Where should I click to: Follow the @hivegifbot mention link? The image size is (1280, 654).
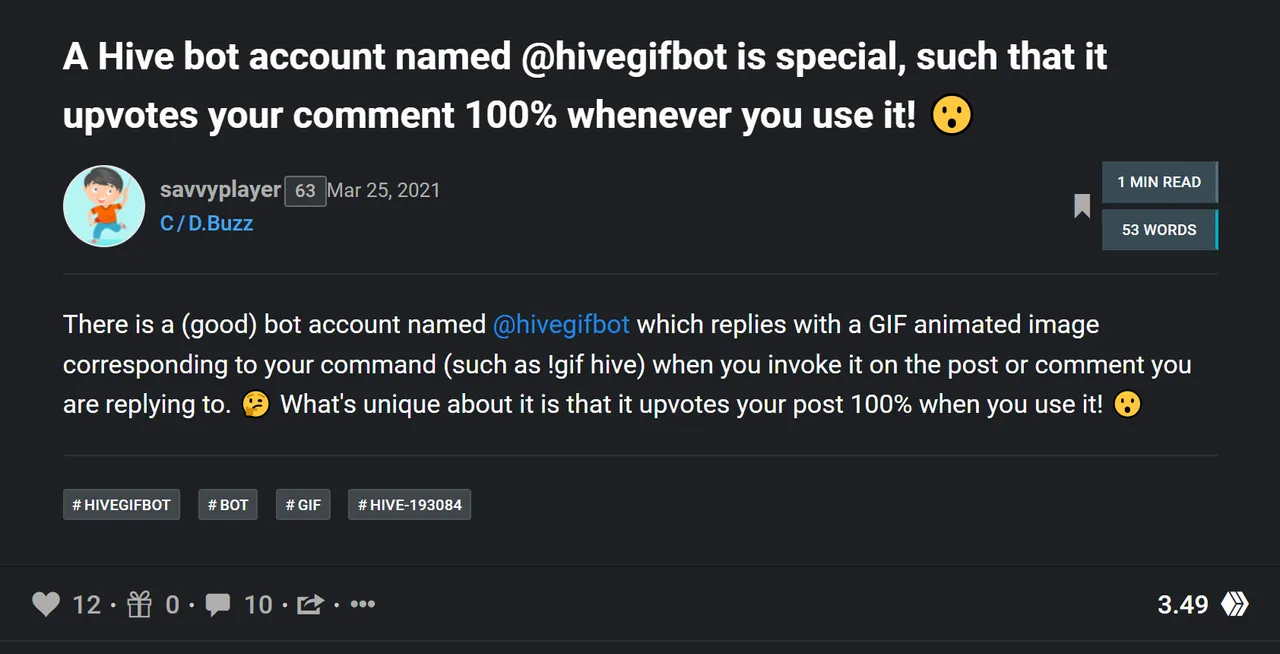(561, 325)
